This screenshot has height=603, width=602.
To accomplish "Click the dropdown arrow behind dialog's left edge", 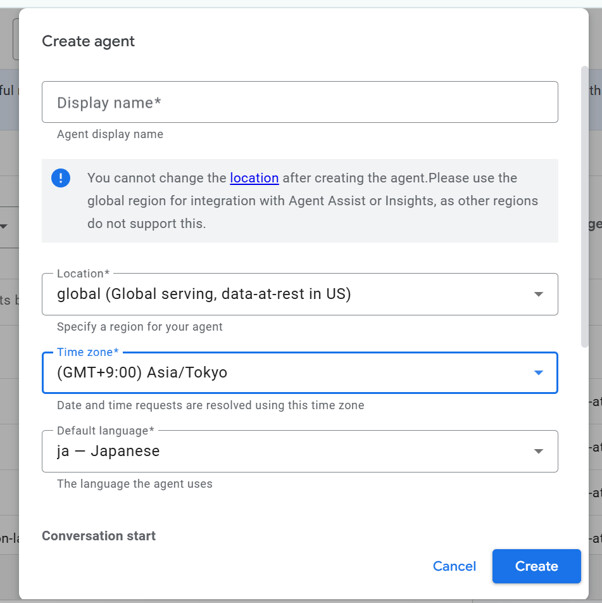I will point(4,226).
